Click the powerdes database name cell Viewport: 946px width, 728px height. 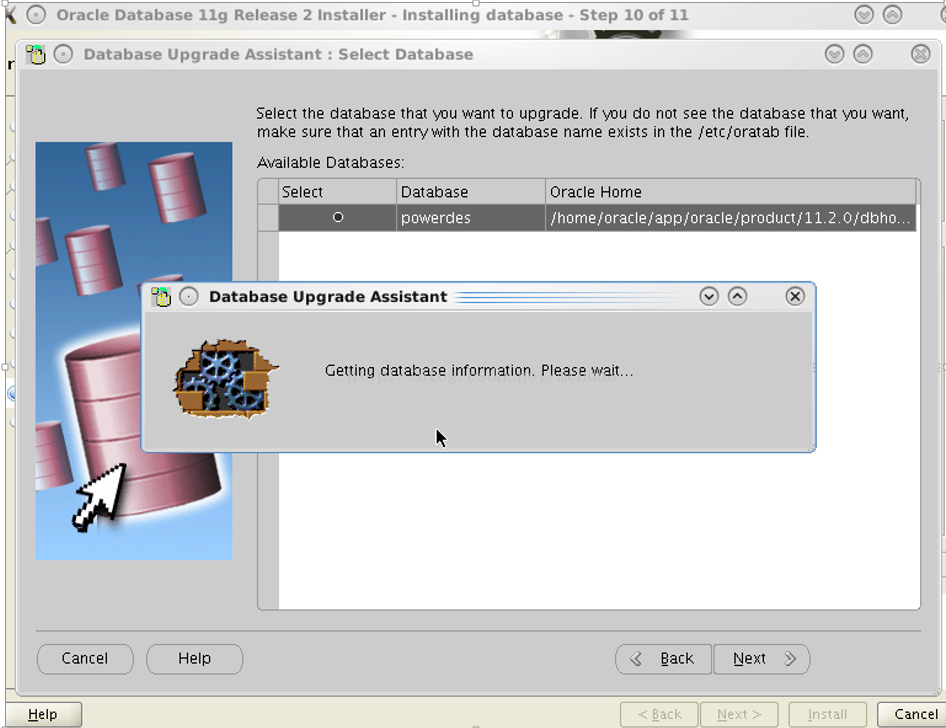[471, 218]
